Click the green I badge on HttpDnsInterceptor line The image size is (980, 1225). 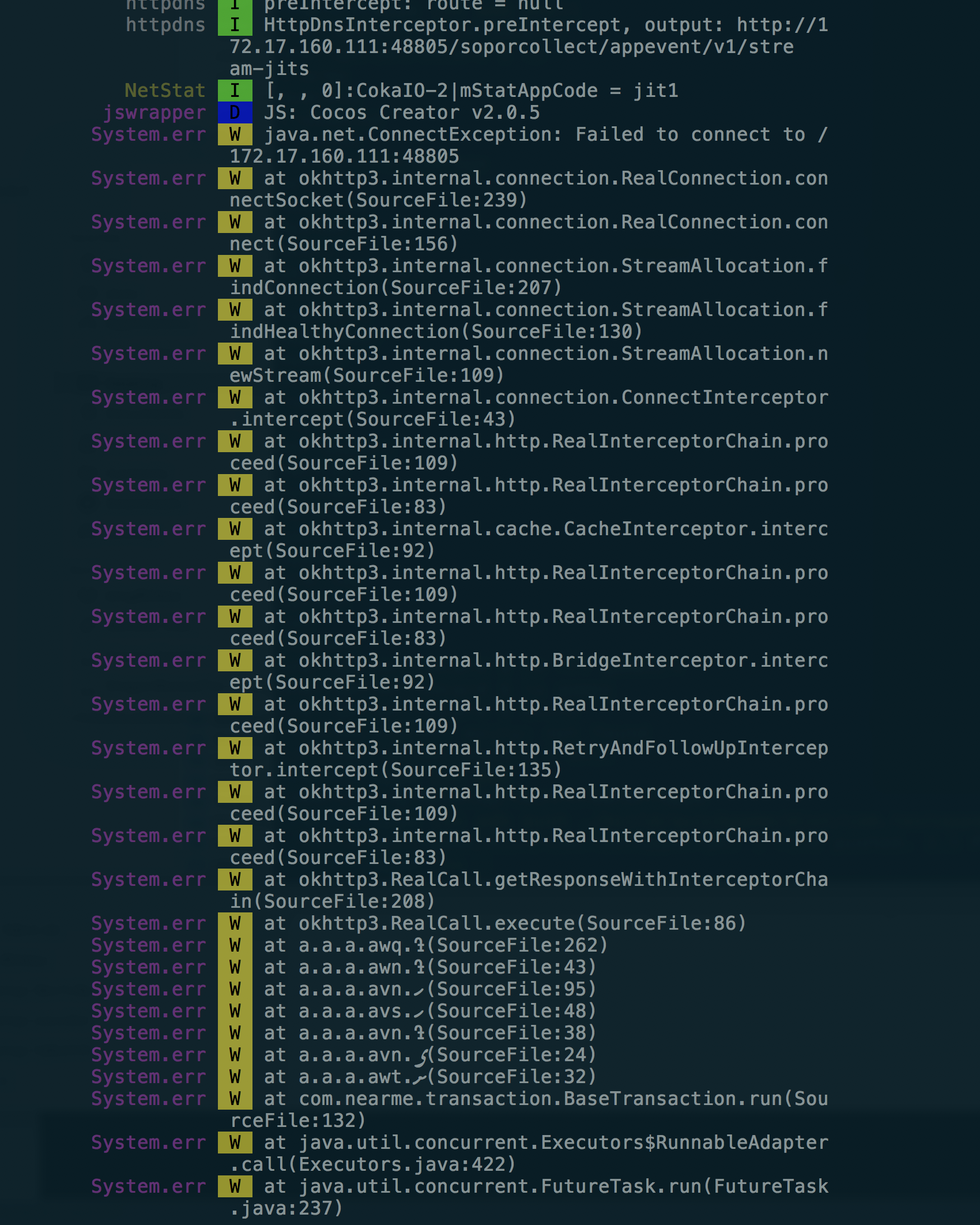235,25
